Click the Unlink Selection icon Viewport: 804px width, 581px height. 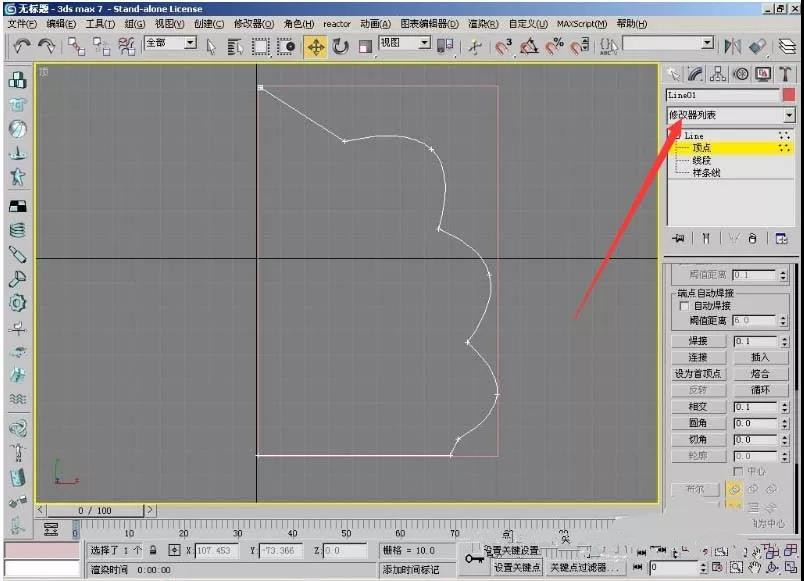click(101, 46)
